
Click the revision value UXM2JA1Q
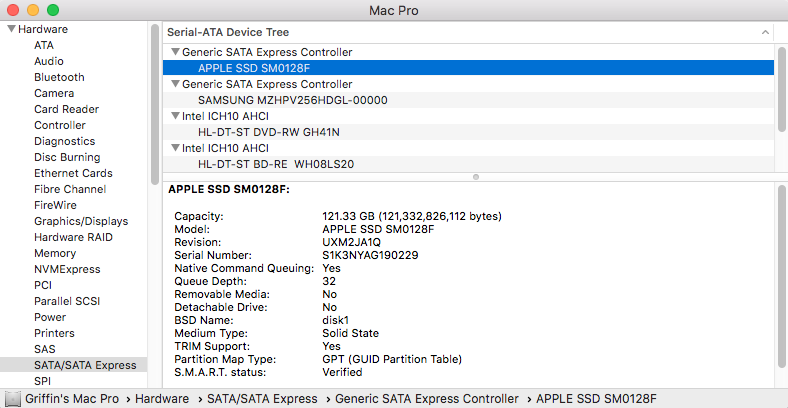351,242
